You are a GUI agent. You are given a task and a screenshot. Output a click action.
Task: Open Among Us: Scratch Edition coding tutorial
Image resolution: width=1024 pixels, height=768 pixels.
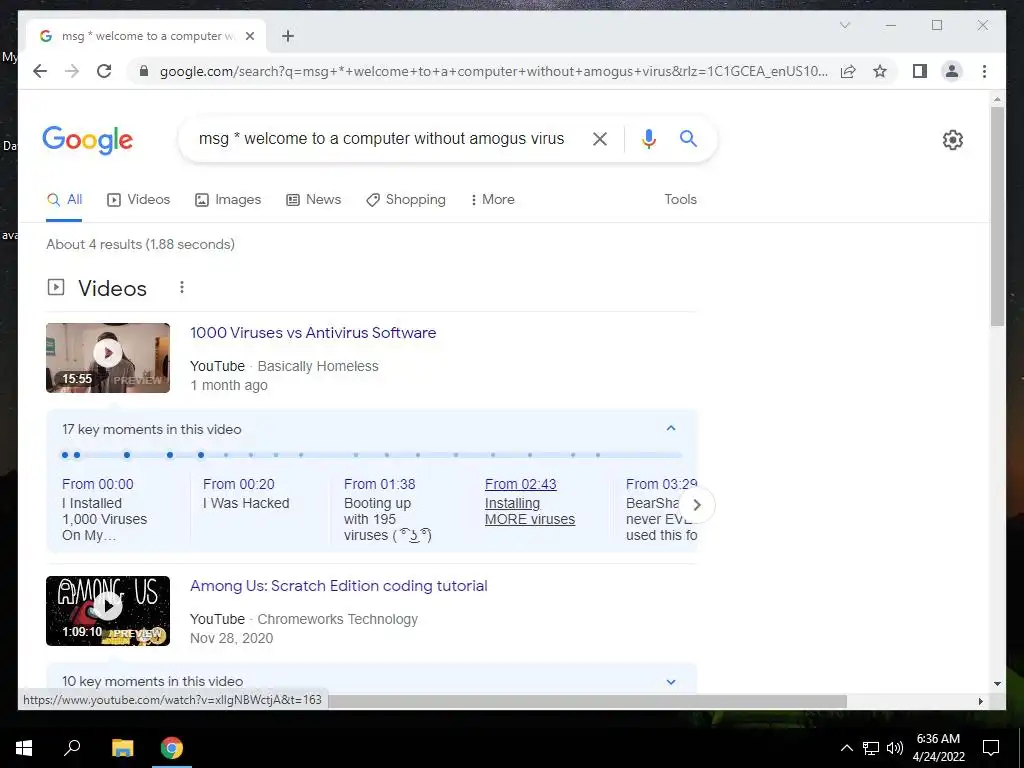coord(338,586)
